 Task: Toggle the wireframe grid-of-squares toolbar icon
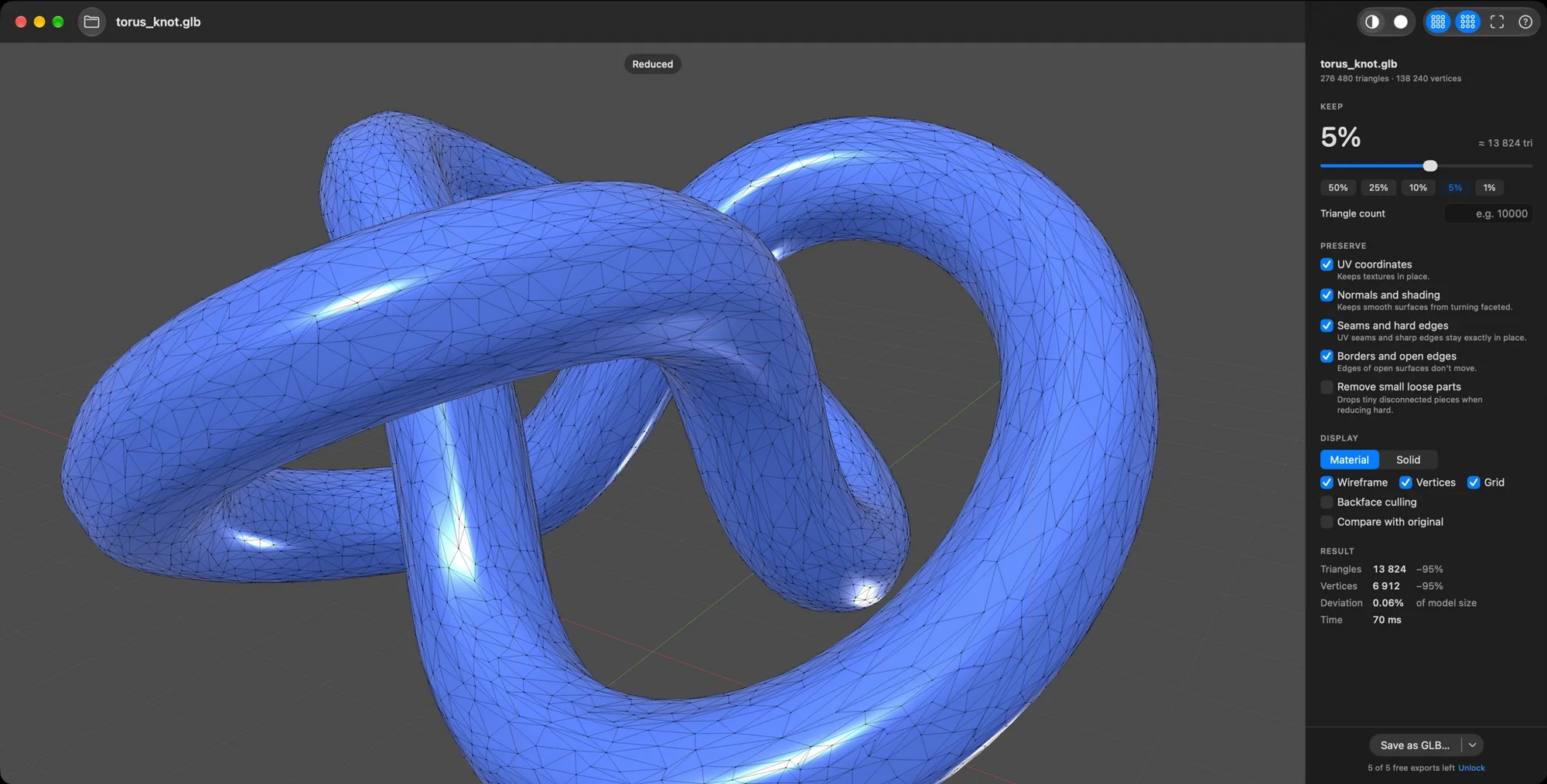click(1438, 22)
